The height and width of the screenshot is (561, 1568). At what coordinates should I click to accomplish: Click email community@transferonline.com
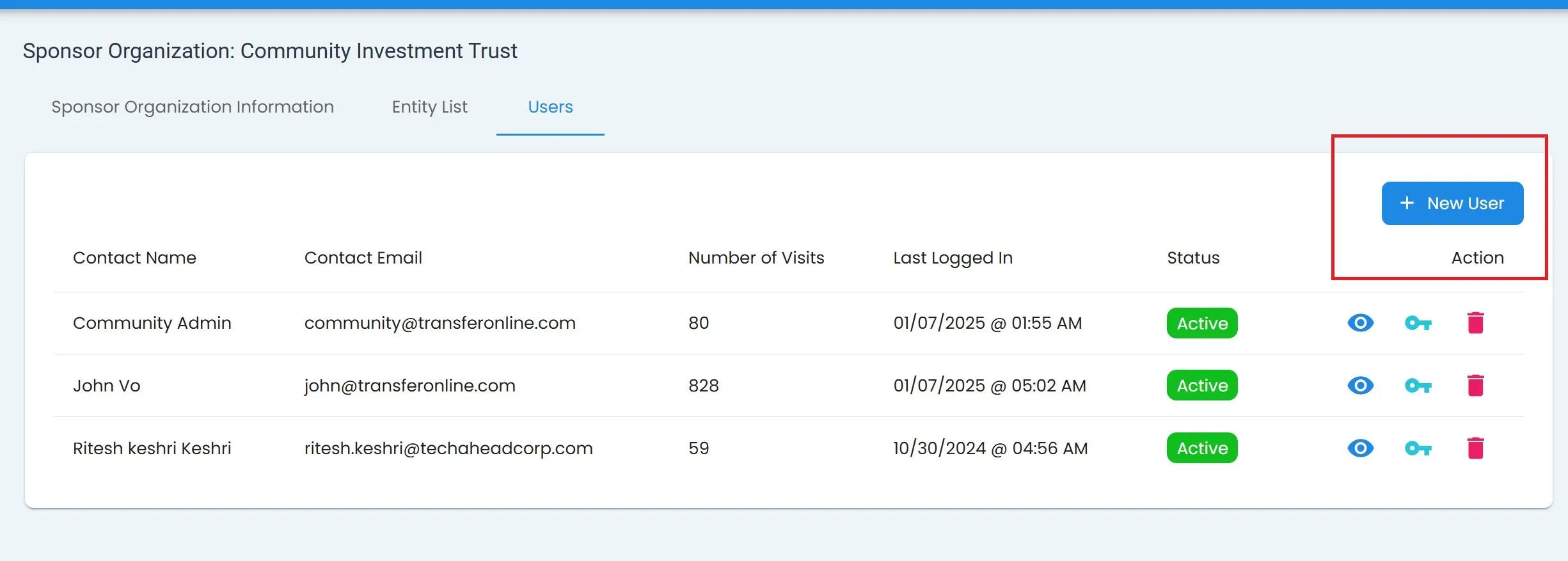(440, 323)
